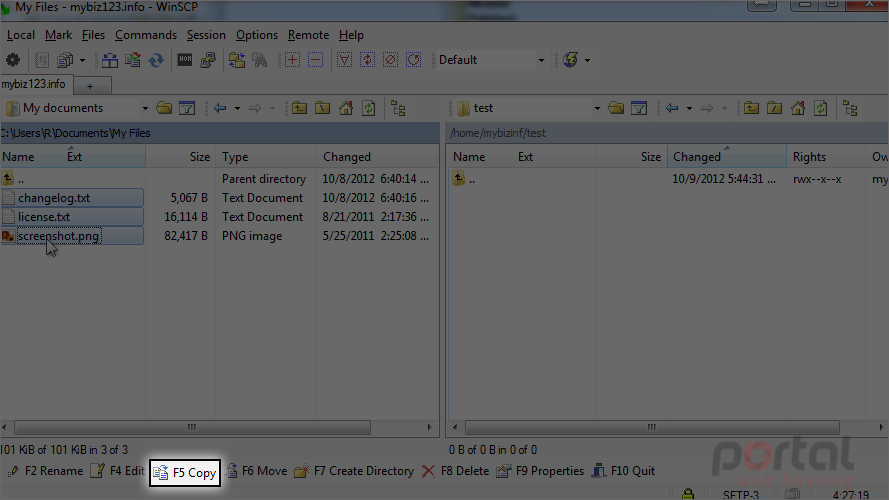This screenshot has height=500, width=889.
Task: Click the Synchronize toolbar icon
Action: [133, 60]
